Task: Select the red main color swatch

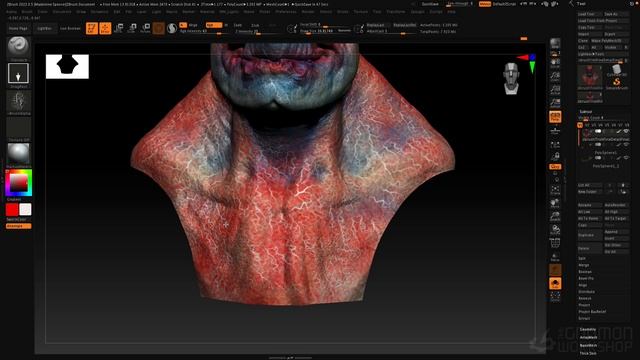Action: point(12,209)
